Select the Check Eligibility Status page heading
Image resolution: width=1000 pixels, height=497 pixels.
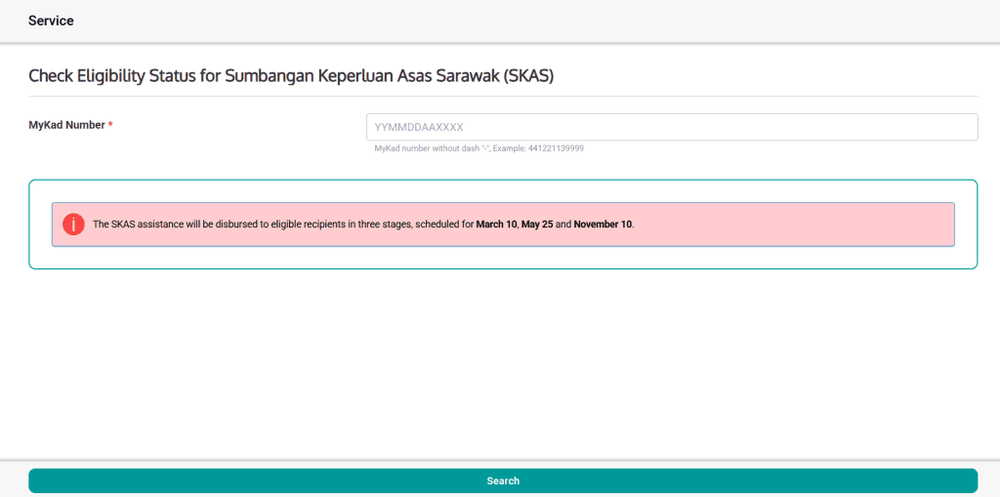click(291, 76)
